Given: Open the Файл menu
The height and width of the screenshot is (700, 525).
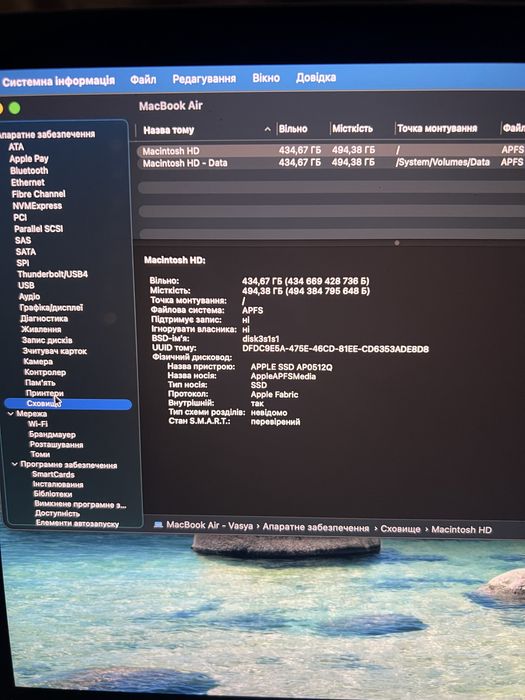Looking at the screenshot, I should [x=143, y=79].
